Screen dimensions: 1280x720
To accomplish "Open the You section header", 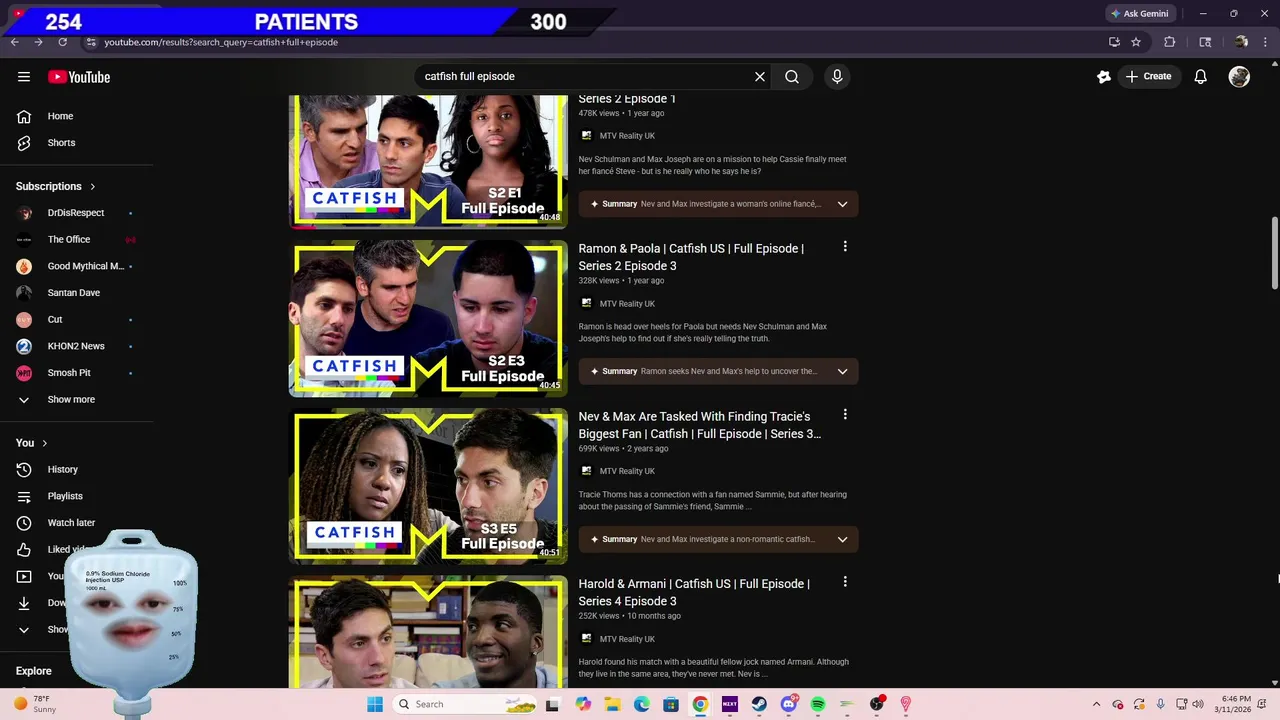I will point(32,443).
